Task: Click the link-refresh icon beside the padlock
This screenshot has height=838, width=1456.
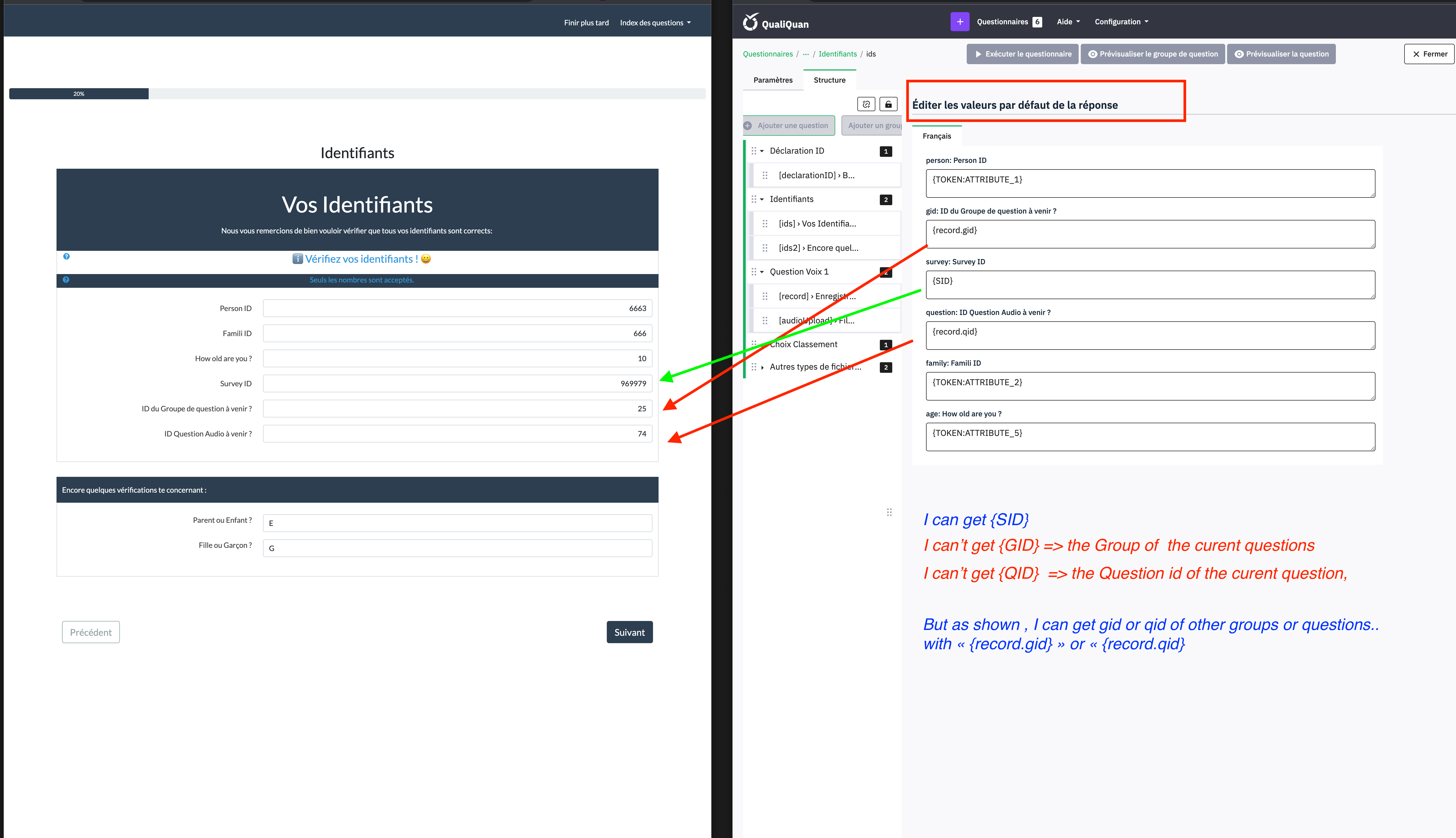Action: (x=866, y=104)
